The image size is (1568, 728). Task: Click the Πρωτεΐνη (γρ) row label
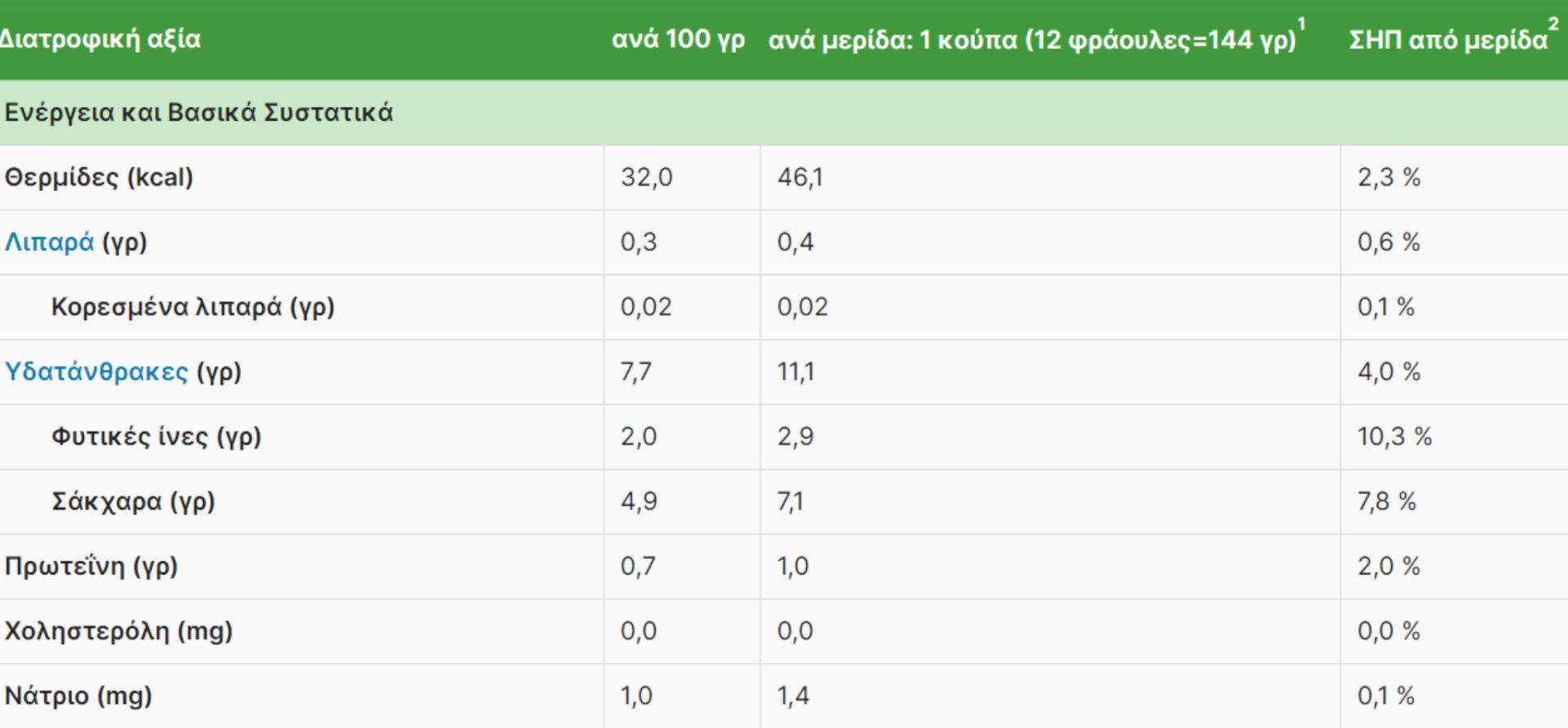pos(91,566)
